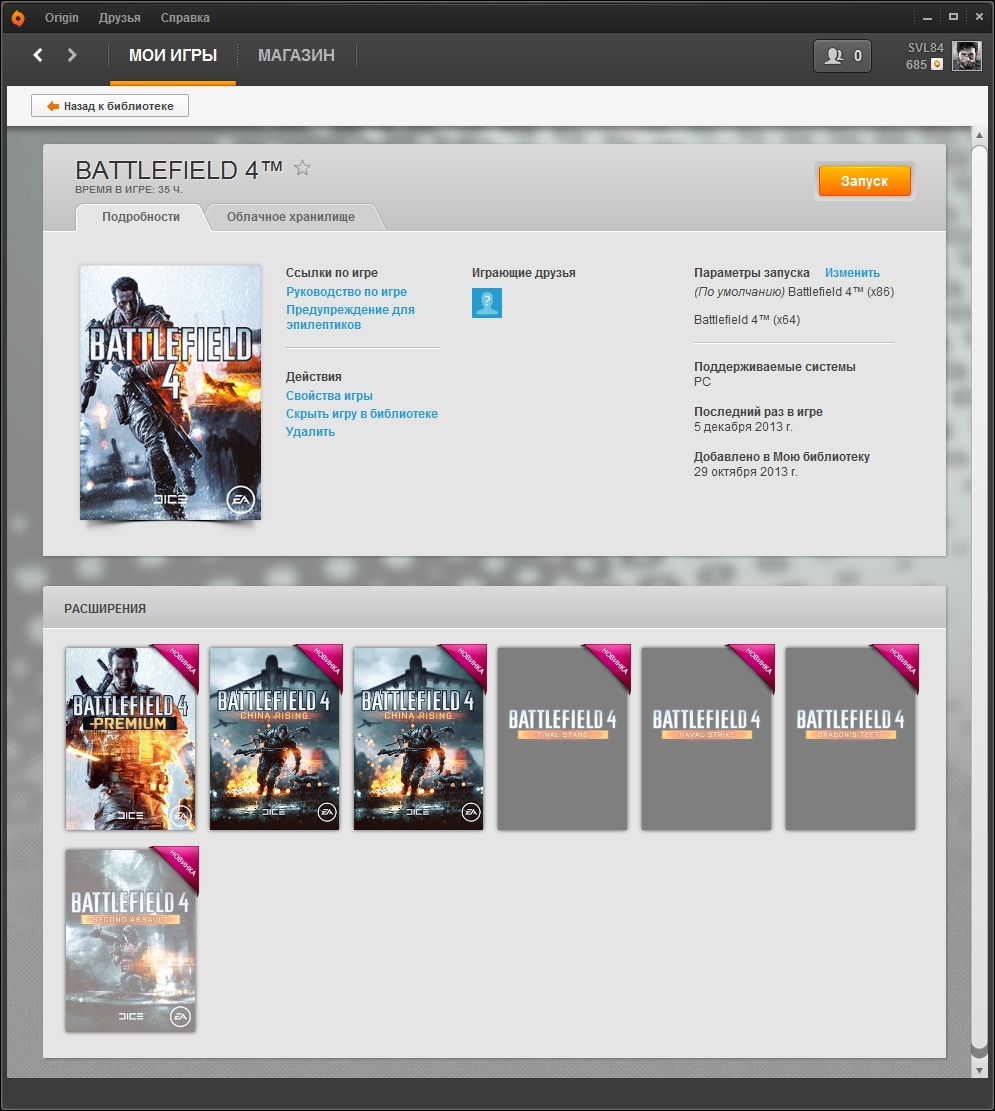Image resolution: width=995 pixels, height=1111 pixels.
Task: Open the friends online counter button
Action: [x=842, y=55]
